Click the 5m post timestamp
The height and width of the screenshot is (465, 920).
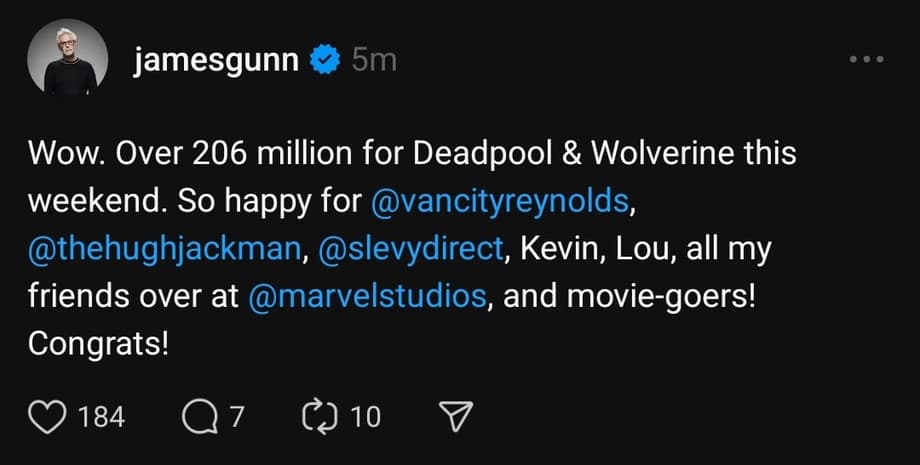pos(375,60)
